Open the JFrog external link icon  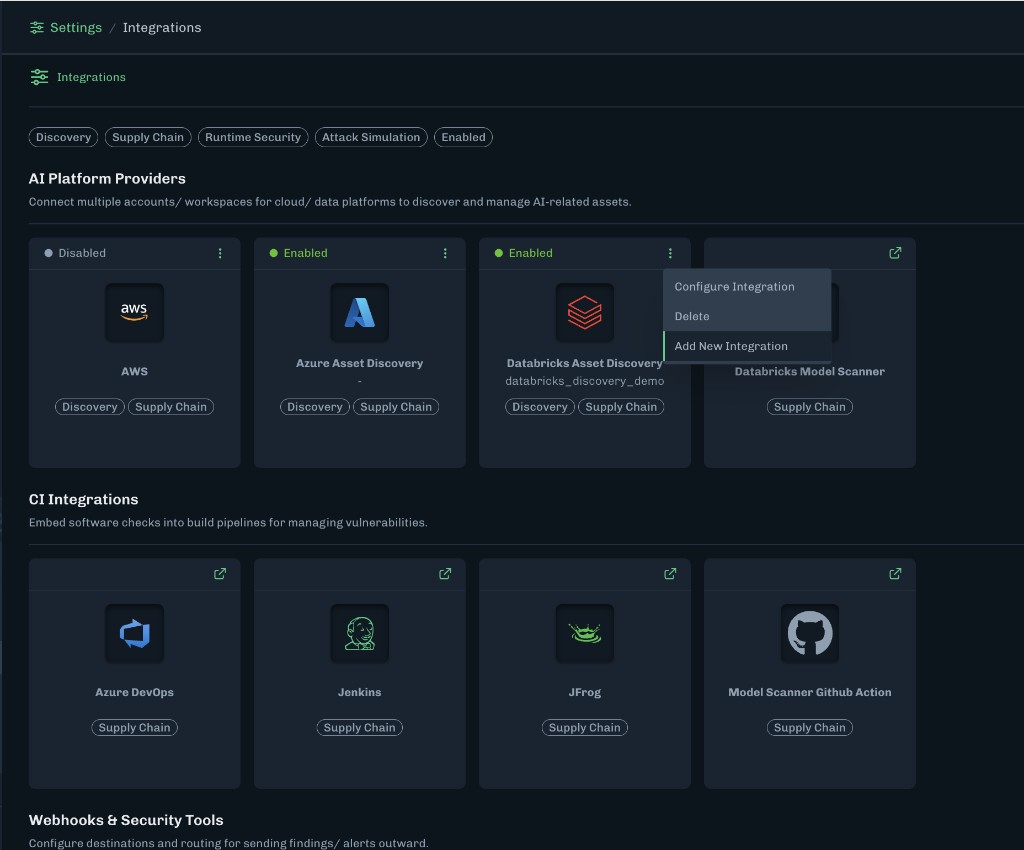[x=670, y=574]
